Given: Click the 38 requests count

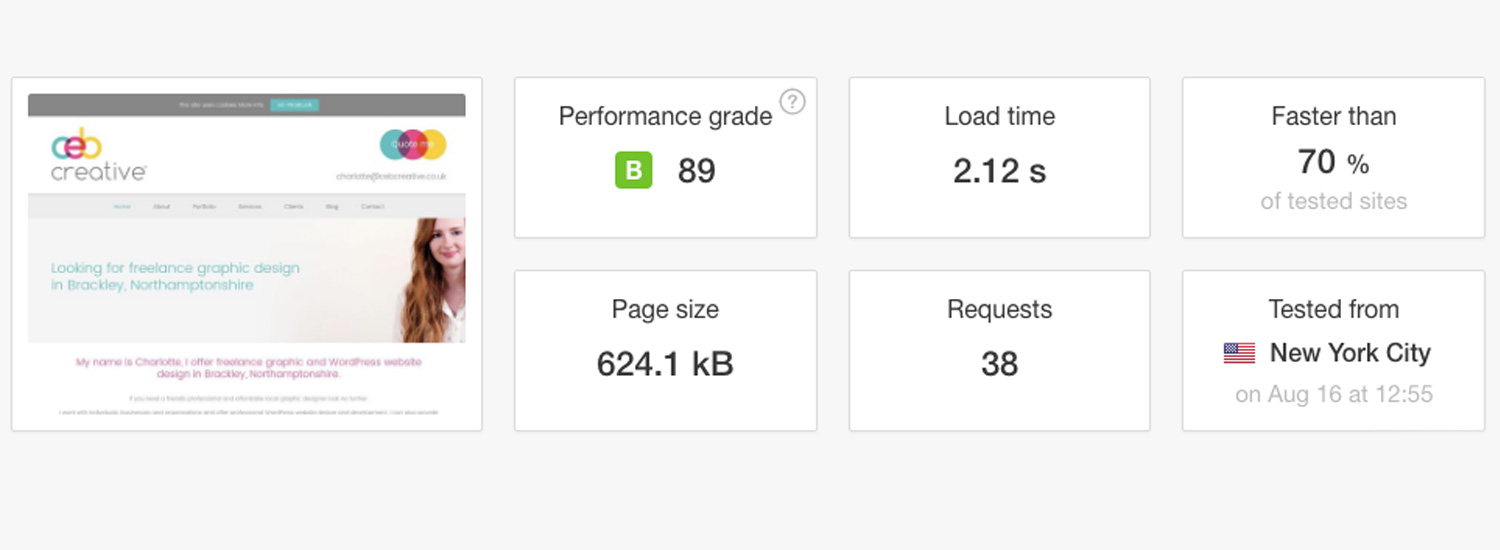Looking at the screenshot, I should click(x=1000, y=363).
